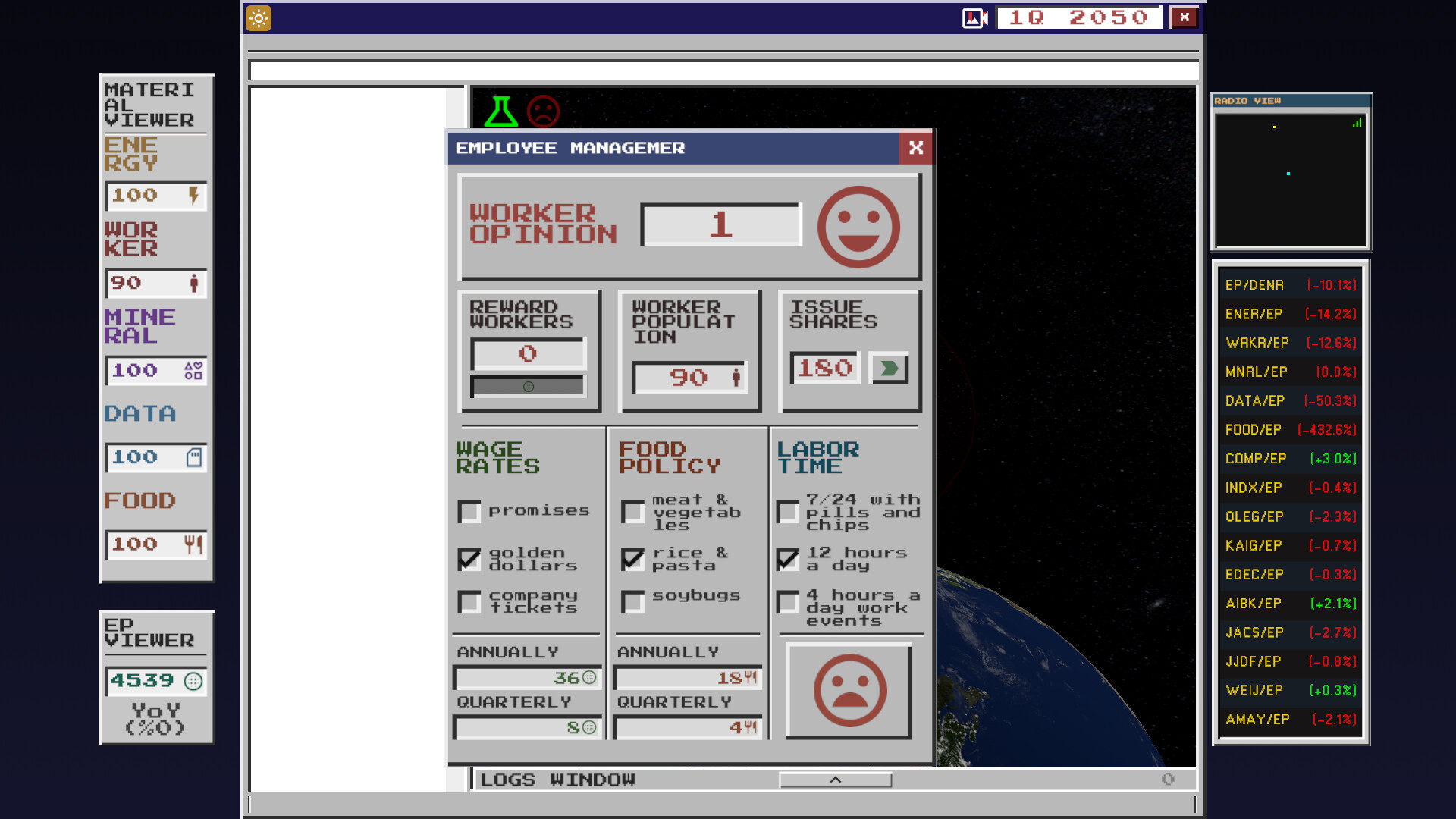Collapse the Logs Window with the chevron
The image size is (1456, 819).
pyautogui.click(x=834, y=780)
